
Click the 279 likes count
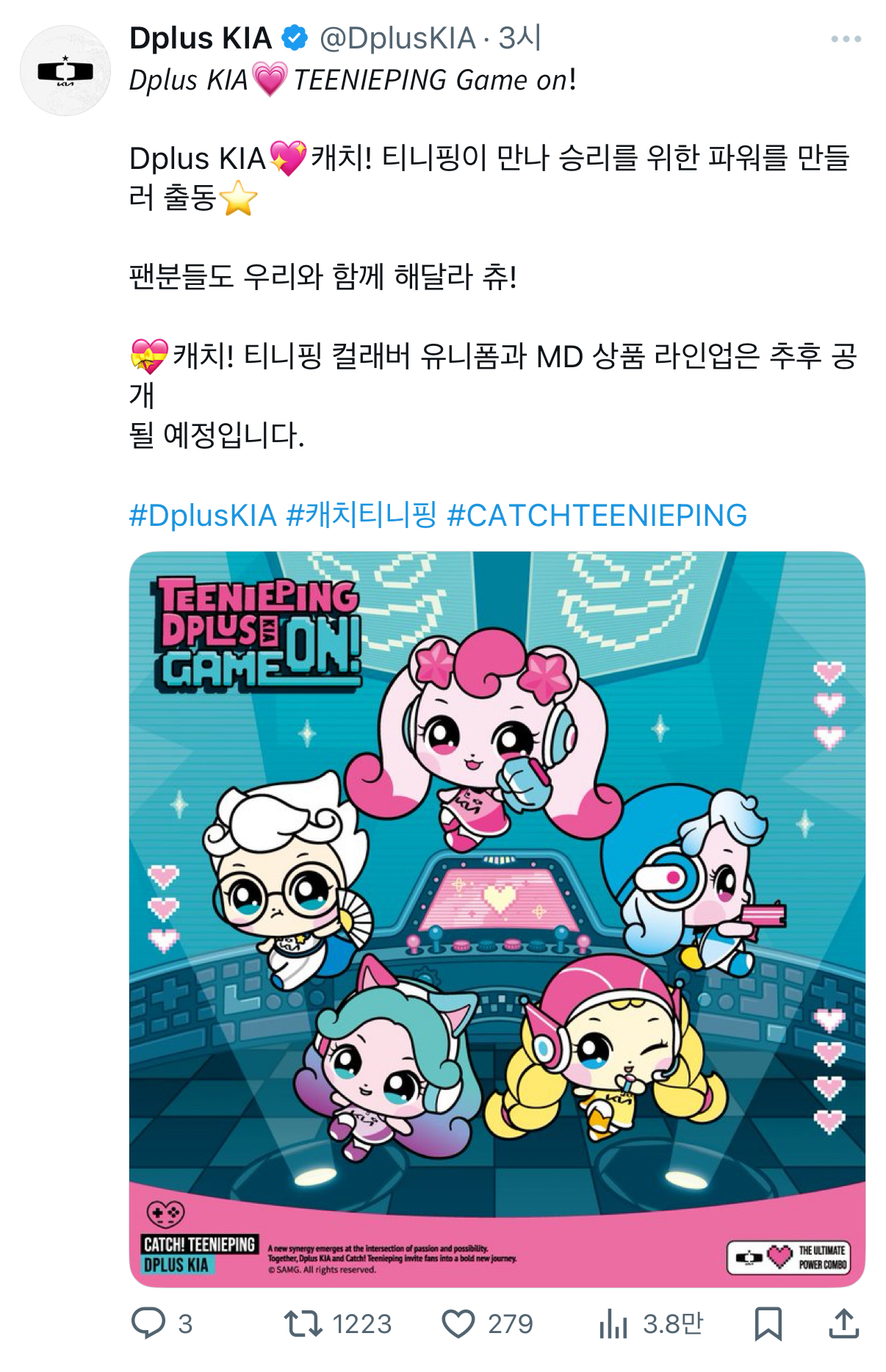[510, 1324]
